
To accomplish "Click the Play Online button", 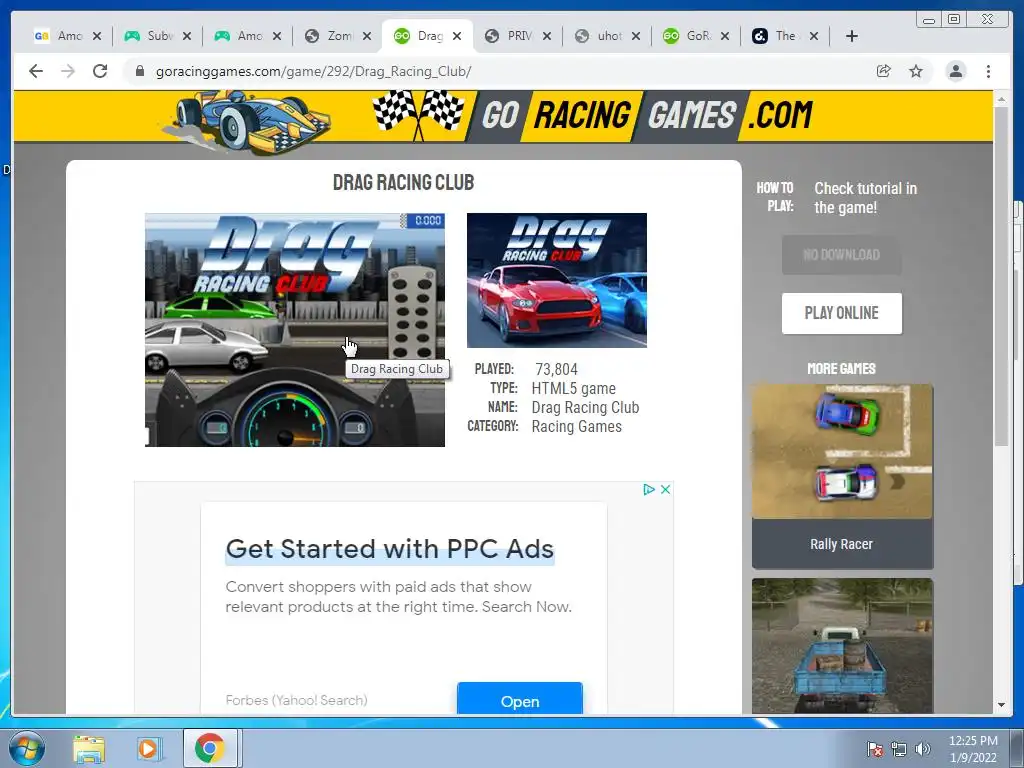I will pyautogui.click(x=842, y=313).
